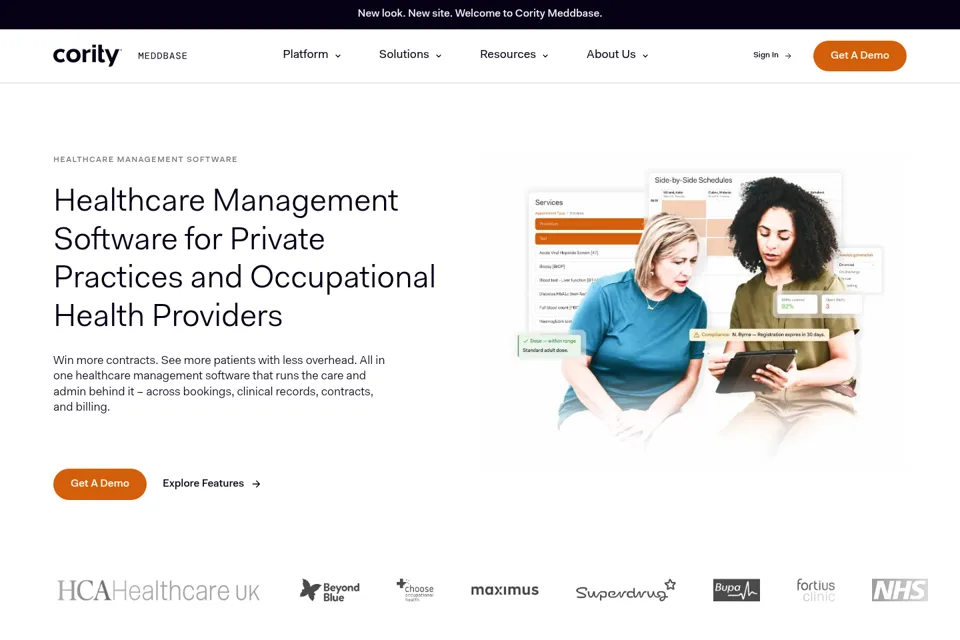The image size is (960, 640).
Task: Click the header Get A Demo button
Action: pos(860,56)
